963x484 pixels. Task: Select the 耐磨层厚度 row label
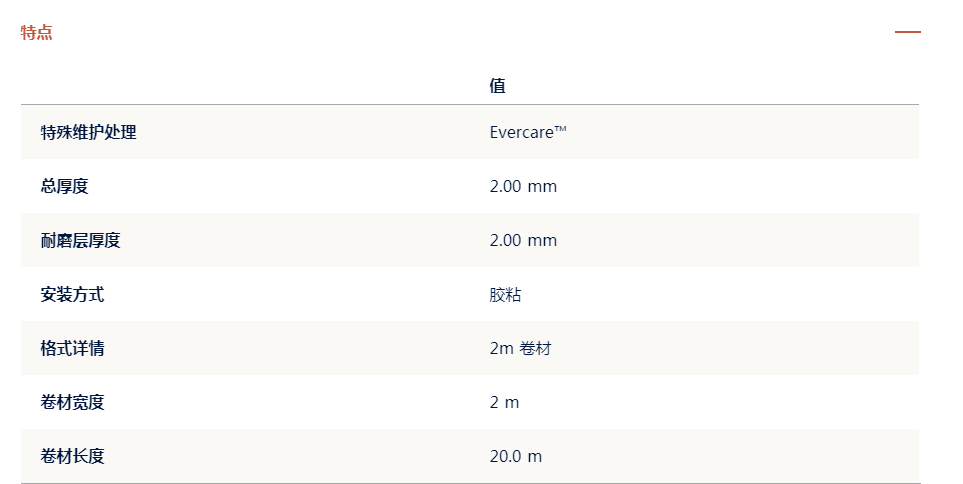[80, 240]
